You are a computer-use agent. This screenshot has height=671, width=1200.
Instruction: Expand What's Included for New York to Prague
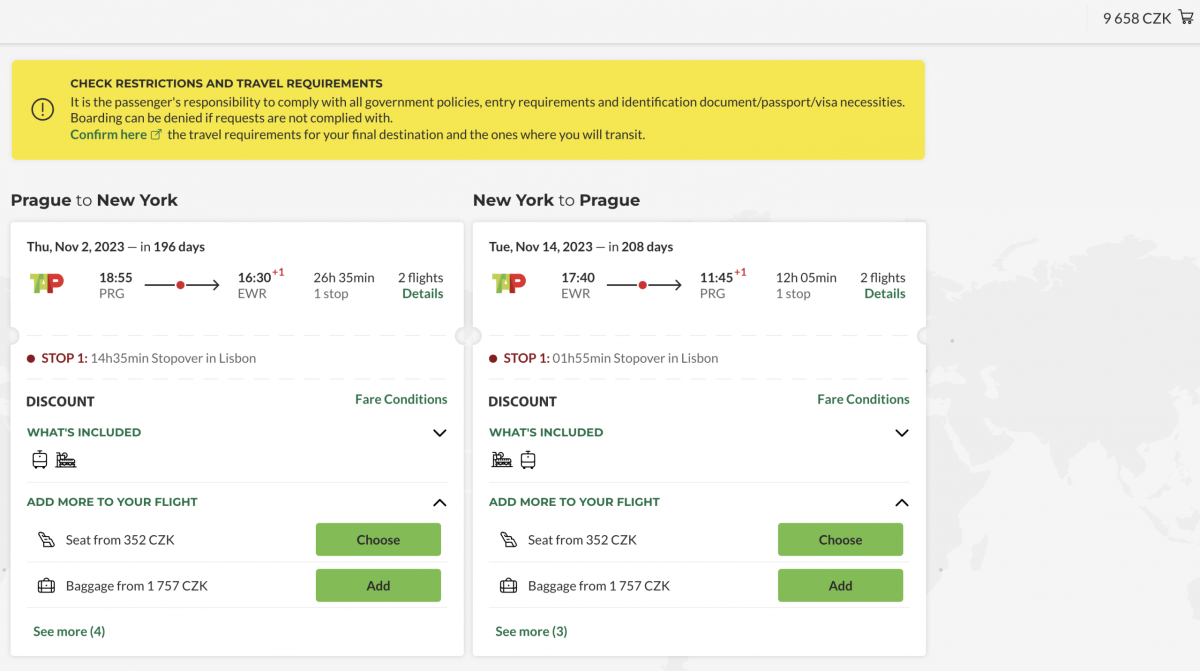pos(901,433)
